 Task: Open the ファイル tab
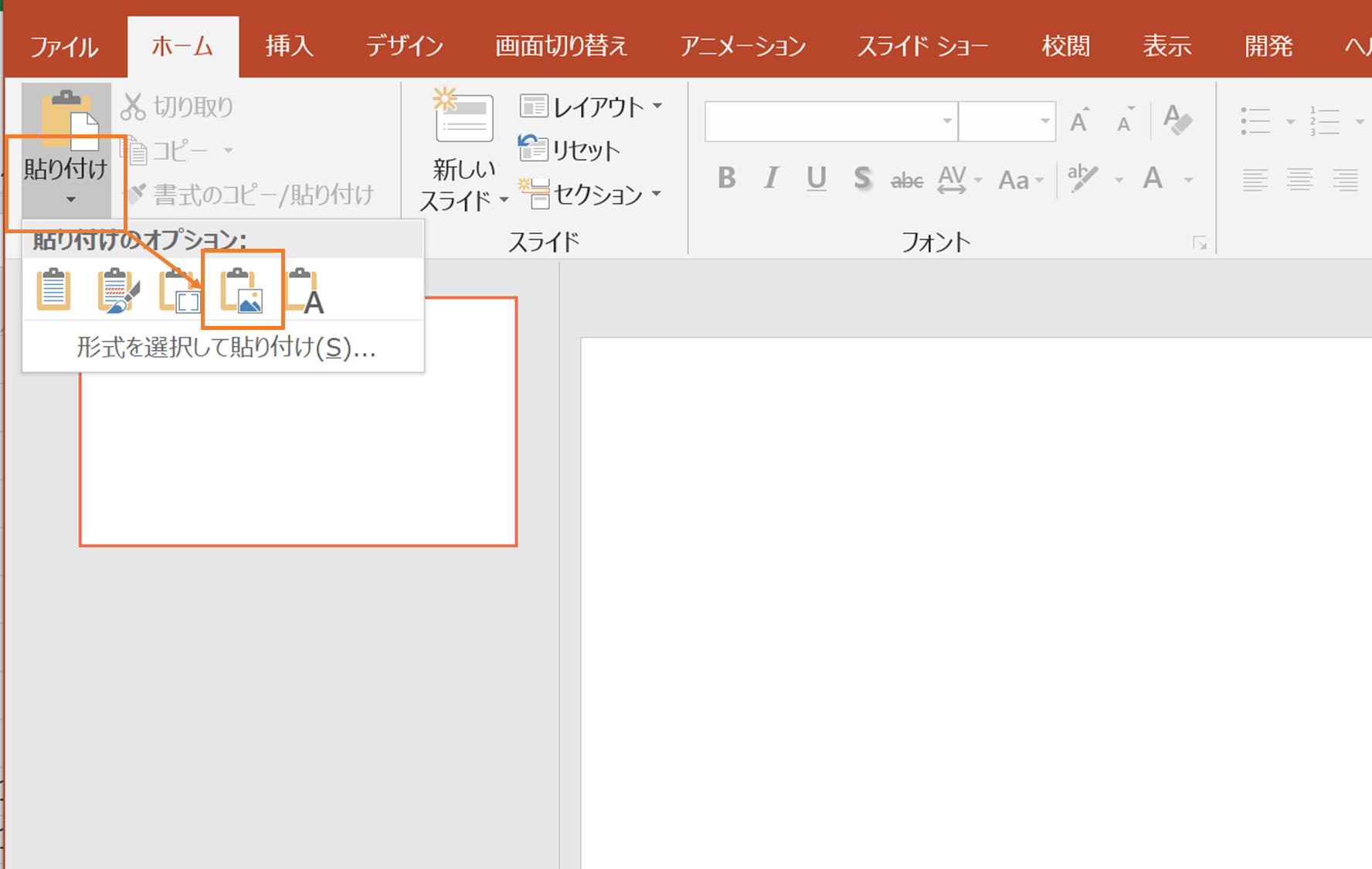[x=65, y=46]
